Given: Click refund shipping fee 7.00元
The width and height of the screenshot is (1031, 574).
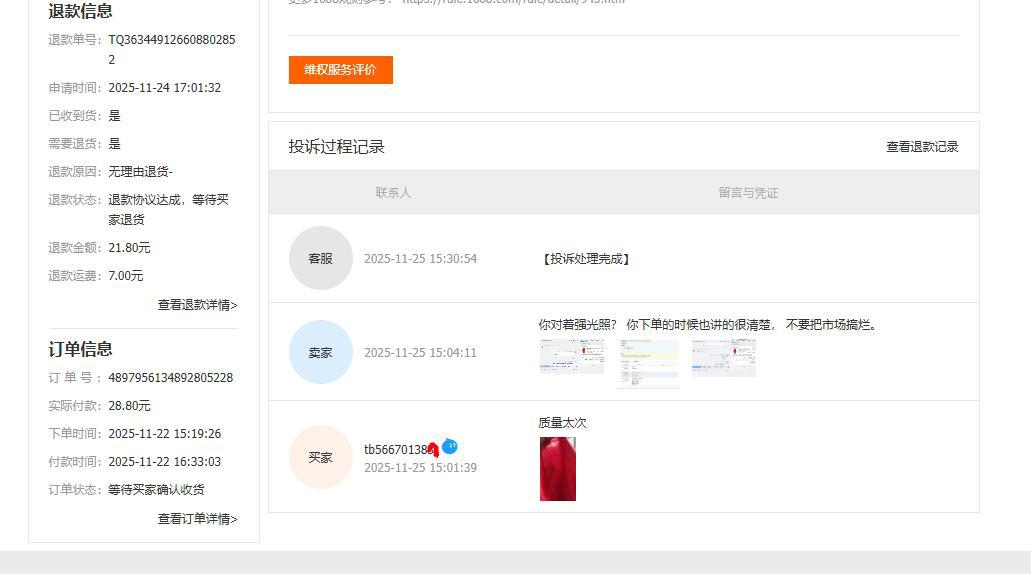Looking at the screenshot, I should pos(126,275).
